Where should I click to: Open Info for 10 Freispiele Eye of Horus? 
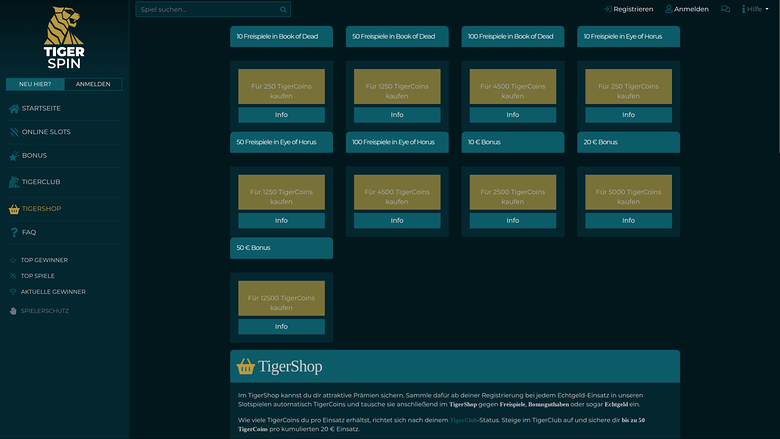coord(628,115)
